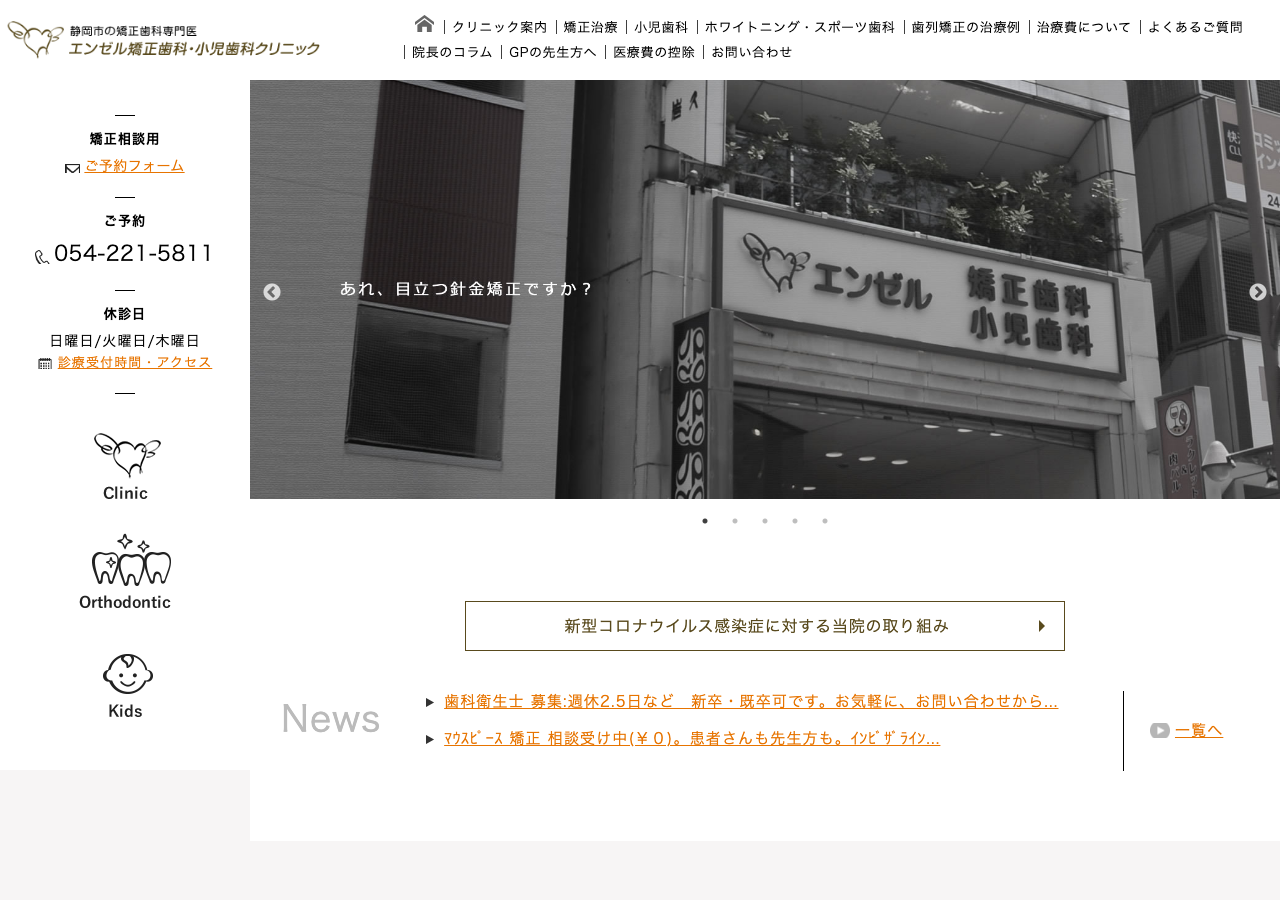Open ホワイトニング・スポーツ歯科 menu item
Image resolution: width=1280 pixels, height=900 pixels.
point(800,27)
